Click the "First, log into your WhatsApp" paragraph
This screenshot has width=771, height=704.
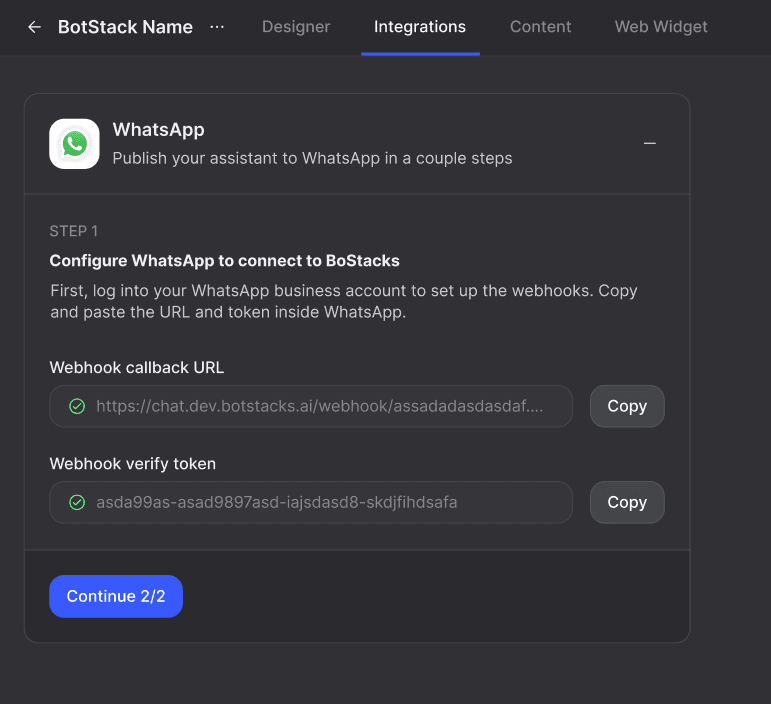(344, 301)
